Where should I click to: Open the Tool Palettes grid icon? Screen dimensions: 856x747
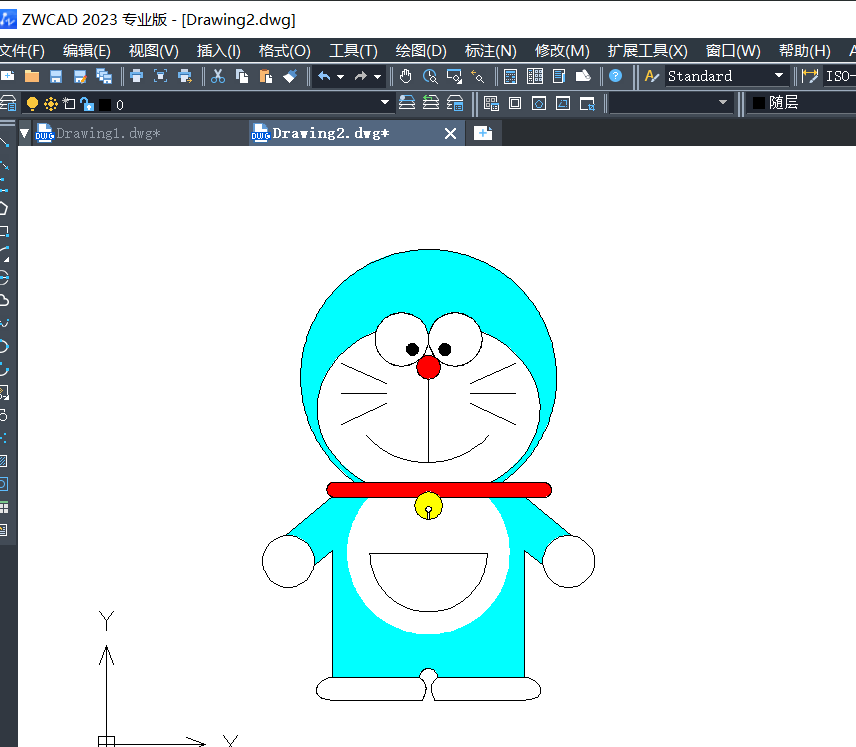534,76
